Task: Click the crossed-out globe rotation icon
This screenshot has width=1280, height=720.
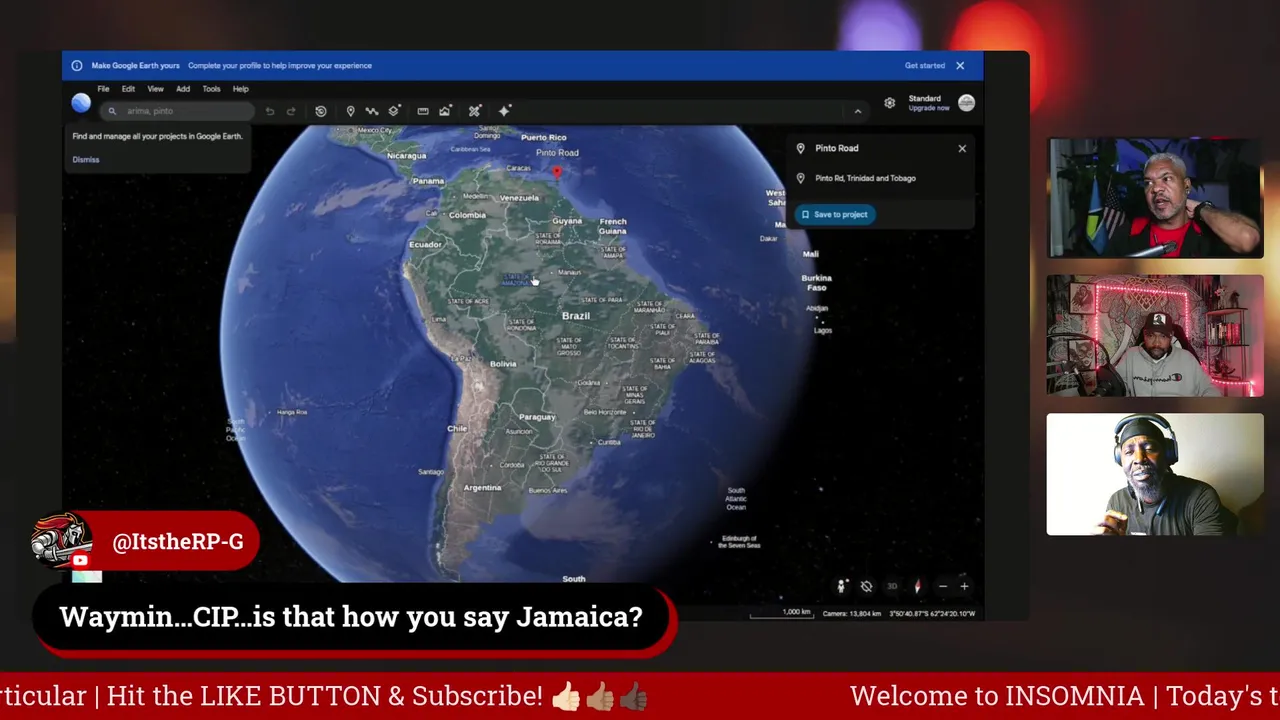Action: click(x=867, y=586)
